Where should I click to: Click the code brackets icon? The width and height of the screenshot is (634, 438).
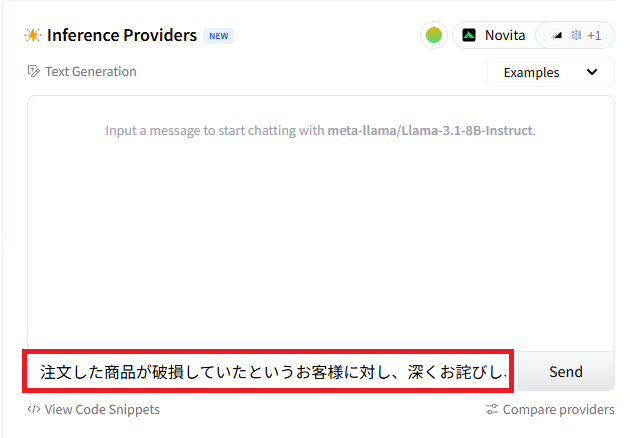point(34,409)
